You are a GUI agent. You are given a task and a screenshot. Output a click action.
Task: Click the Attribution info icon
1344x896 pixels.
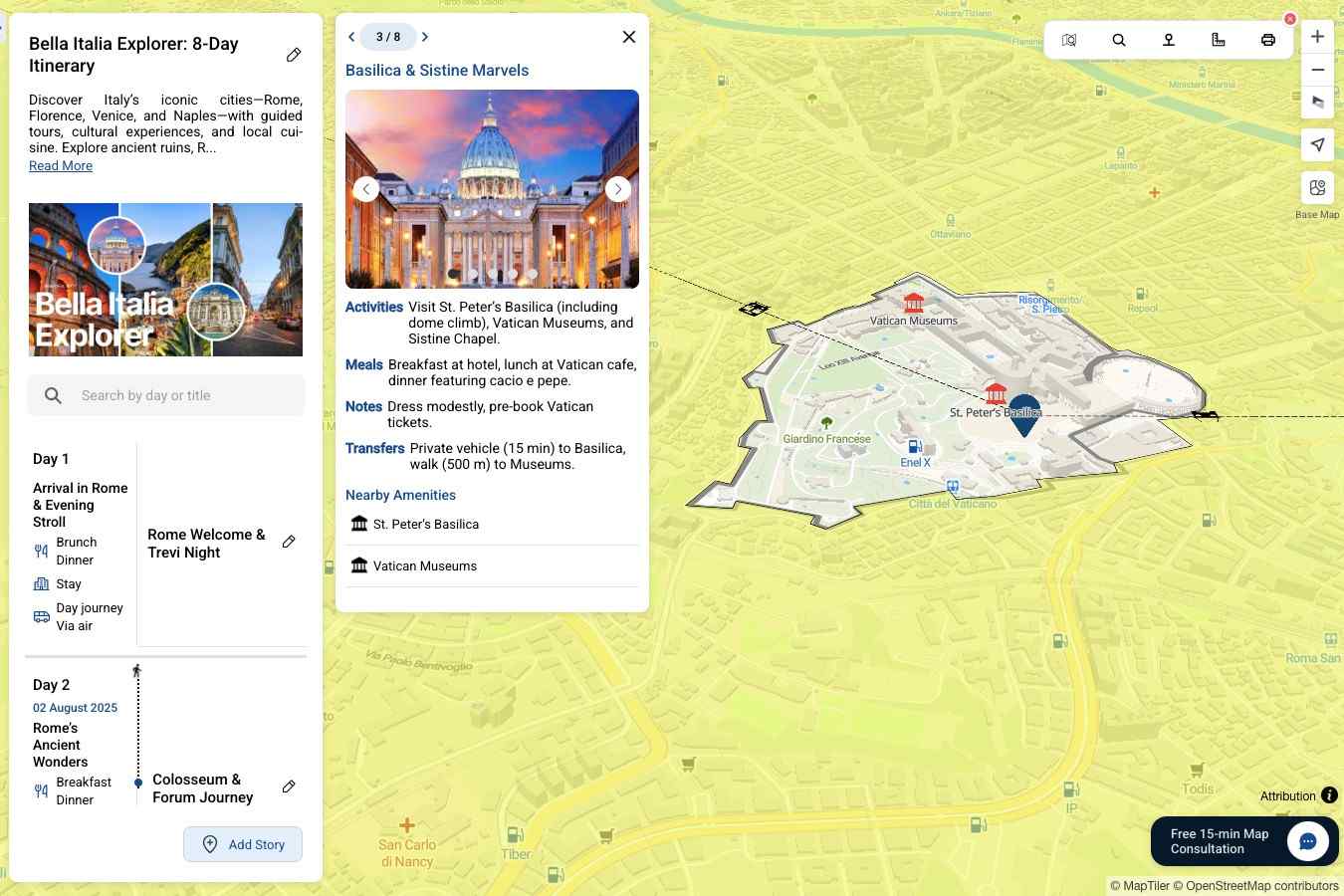pyautogui.click(x=1329, y=795)
